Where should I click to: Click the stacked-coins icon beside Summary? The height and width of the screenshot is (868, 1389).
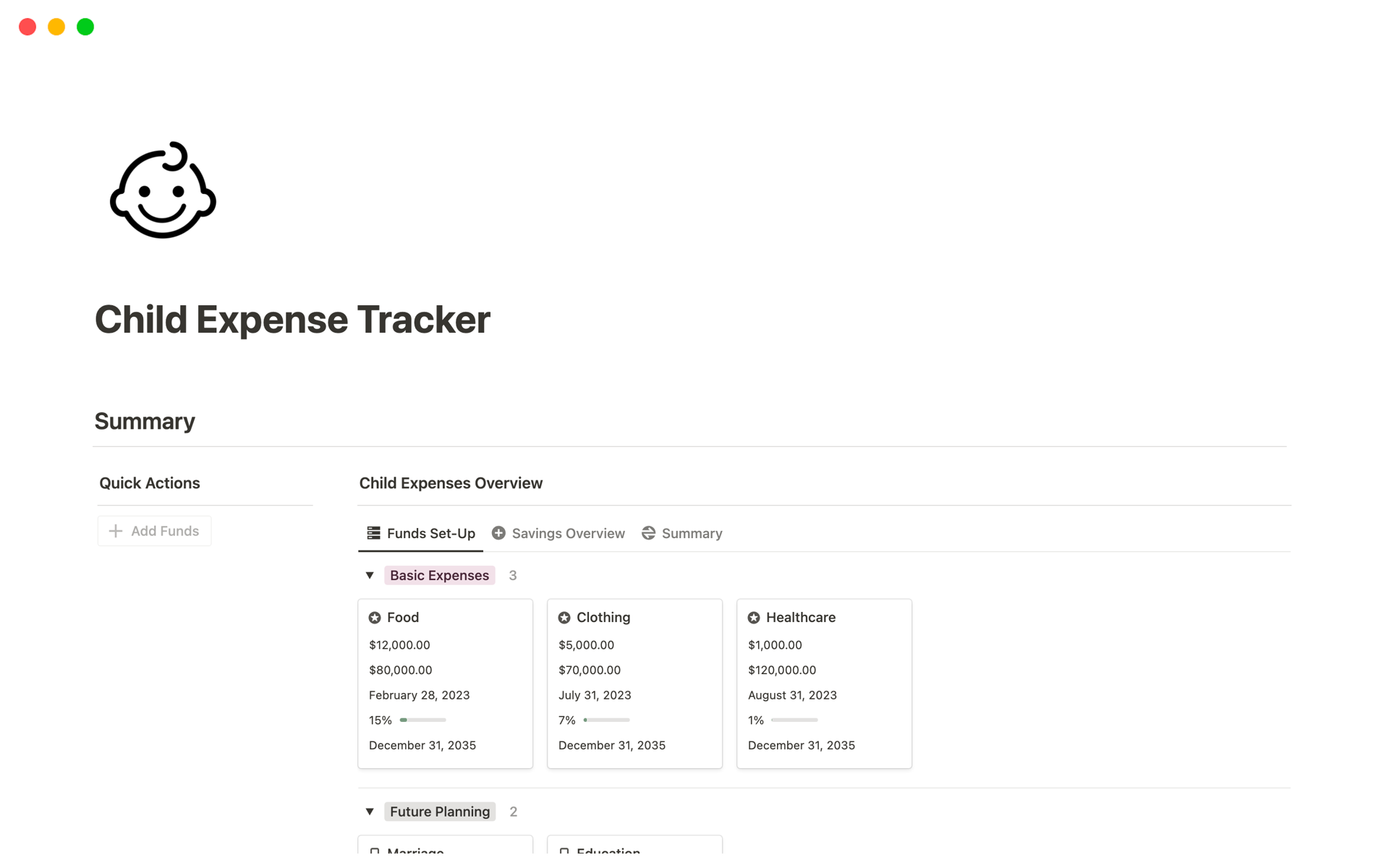[x=647, y=532]
